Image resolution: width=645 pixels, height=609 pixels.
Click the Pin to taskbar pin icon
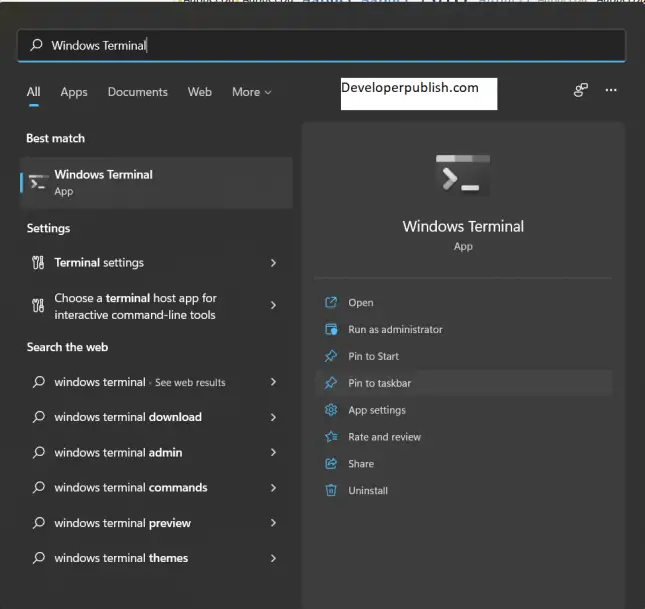(331, 383)
